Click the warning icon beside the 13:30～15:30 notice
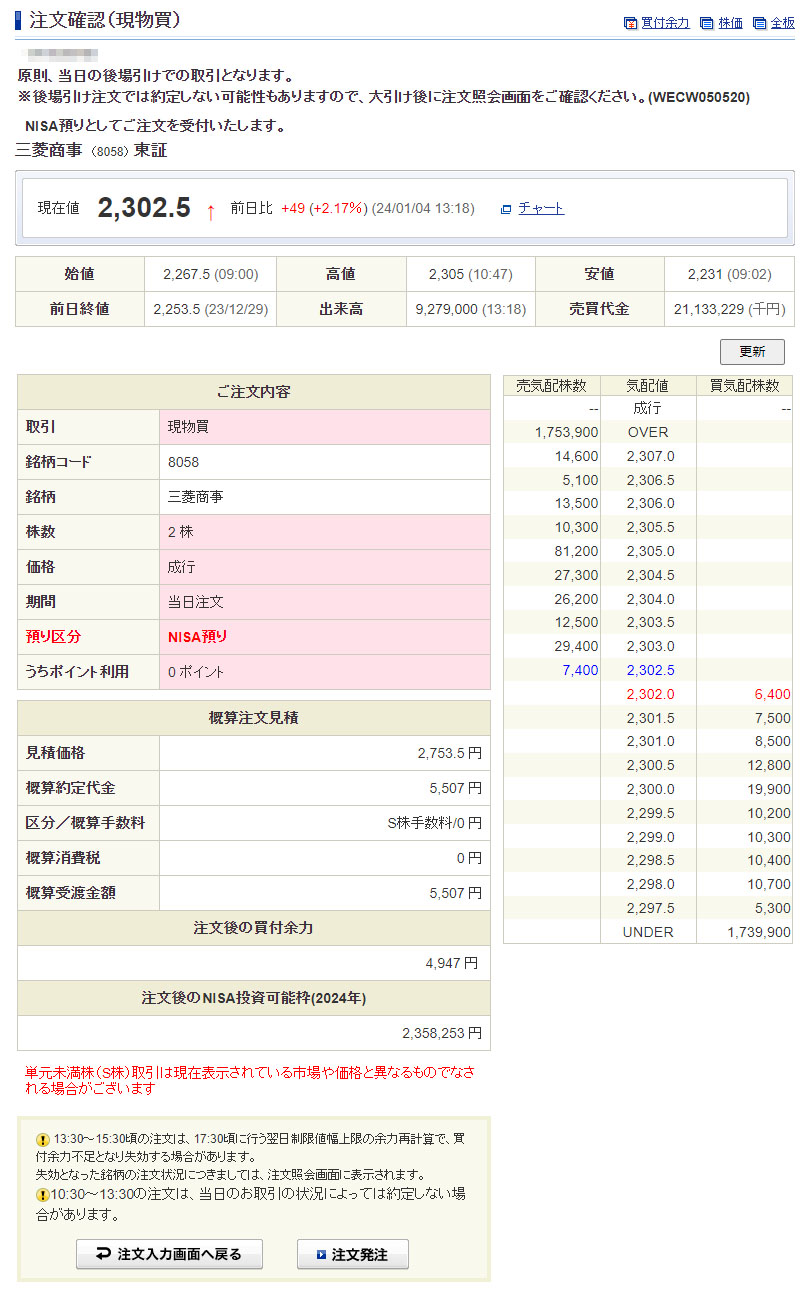Image resolution: width=810 pixels, height=1298 pixels. 42,1139
